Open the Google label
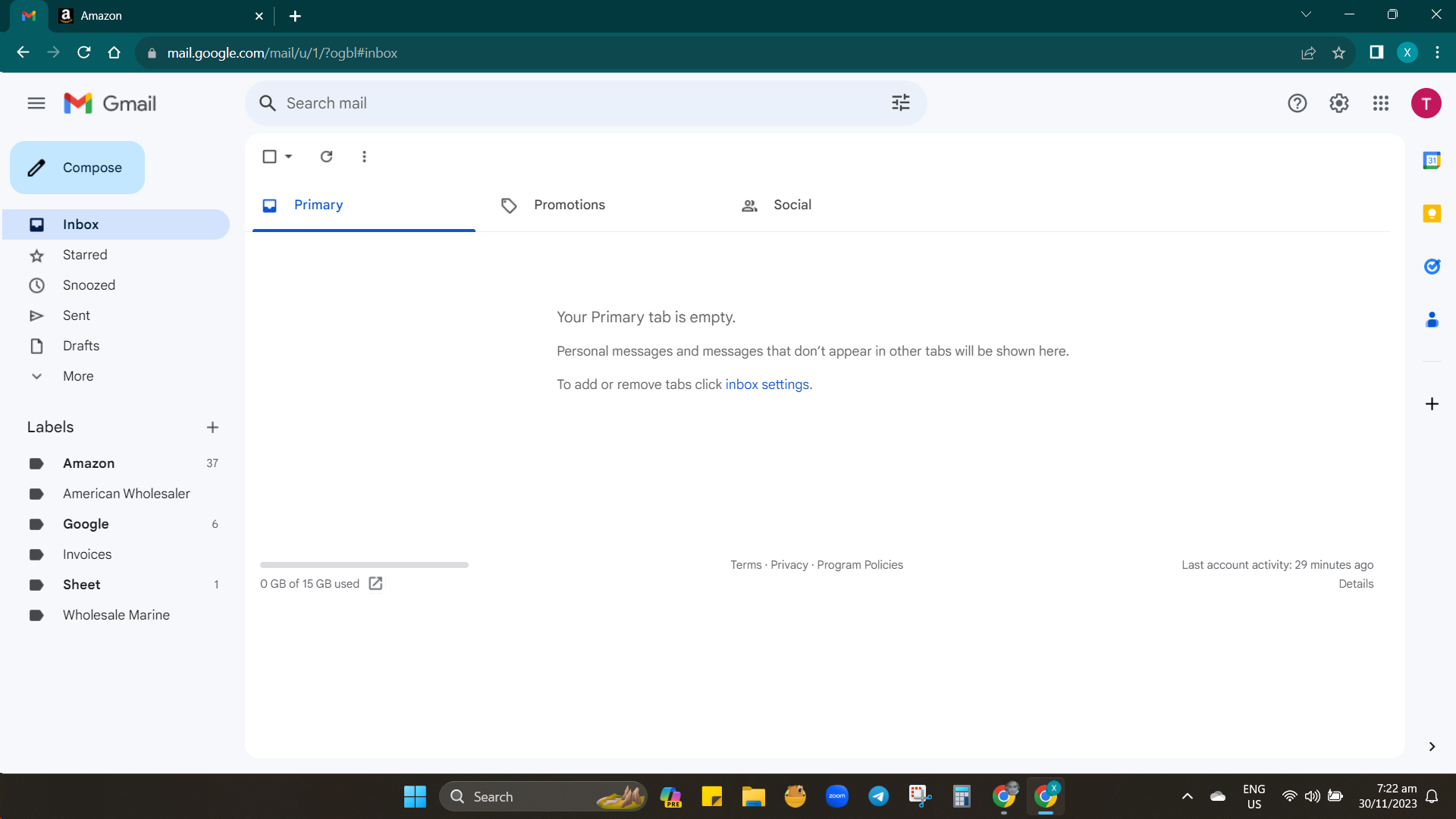This screenshot has width=1456, height=819. [116, 524]
